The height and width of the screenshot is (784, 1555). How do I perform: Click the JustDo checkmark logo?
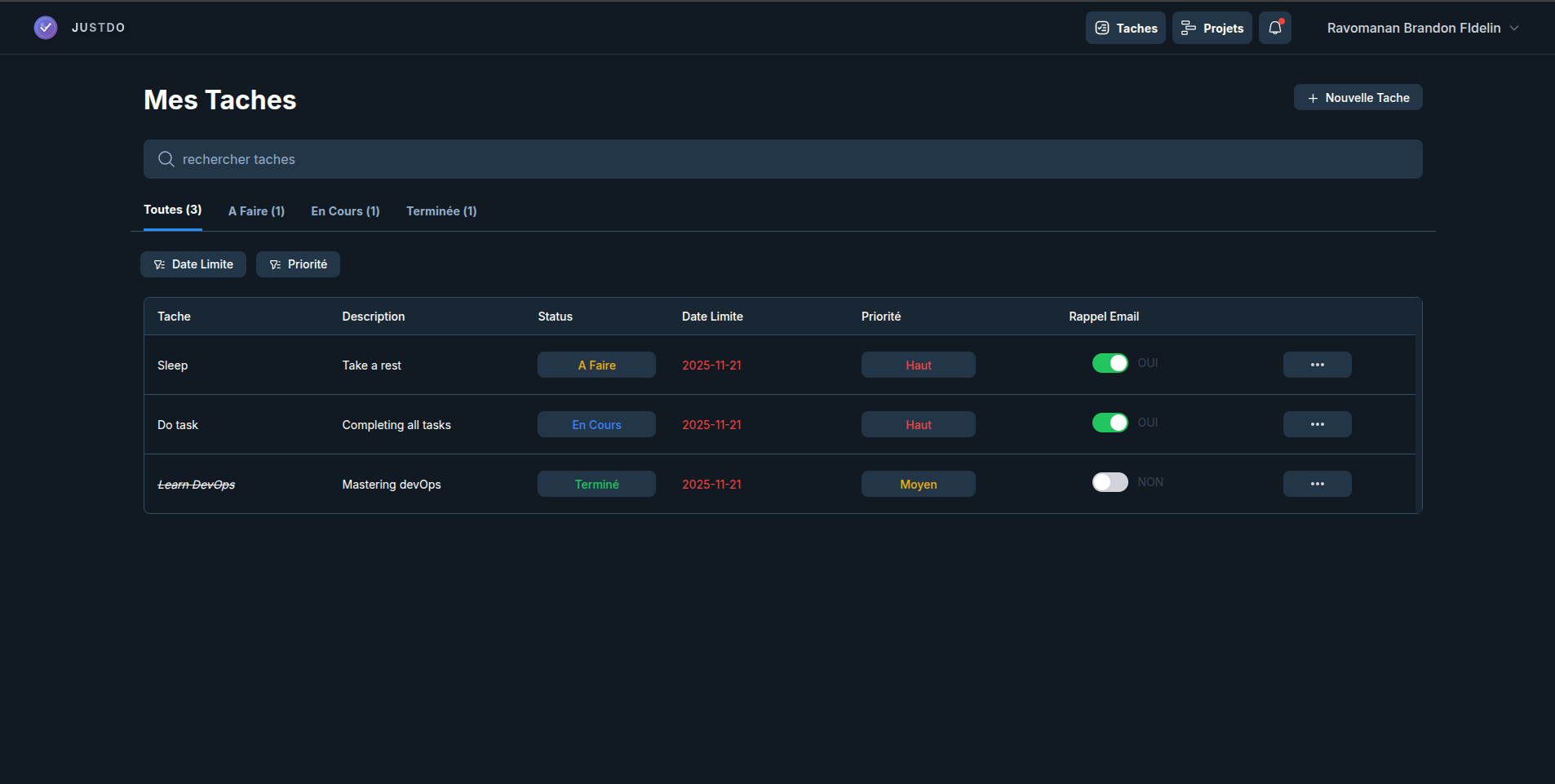pos(46,28)
